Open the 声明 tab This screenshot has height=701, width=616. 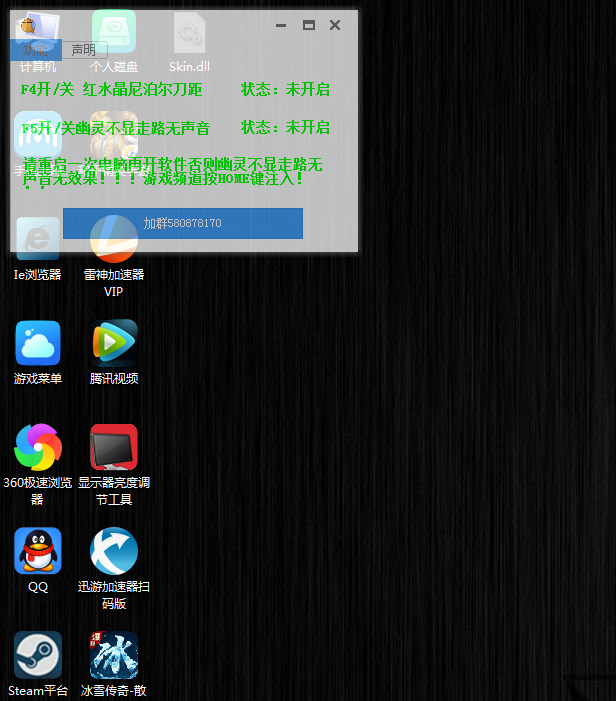(x=84, y=50)
